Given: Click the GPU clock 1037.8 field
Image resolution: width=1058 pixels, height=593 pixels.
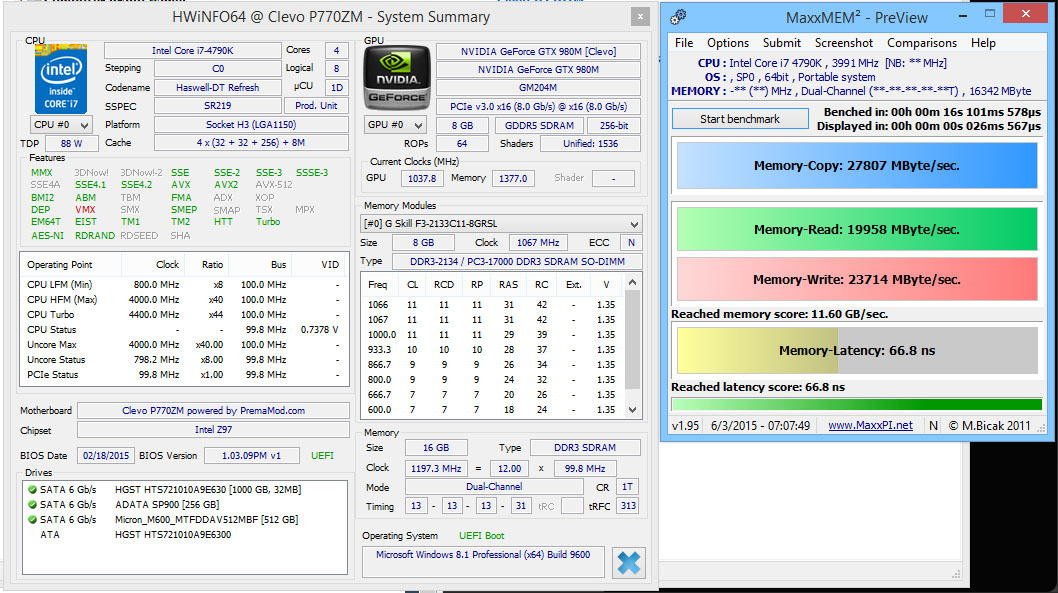Looking at the screenshot, I should click(422, 178).
